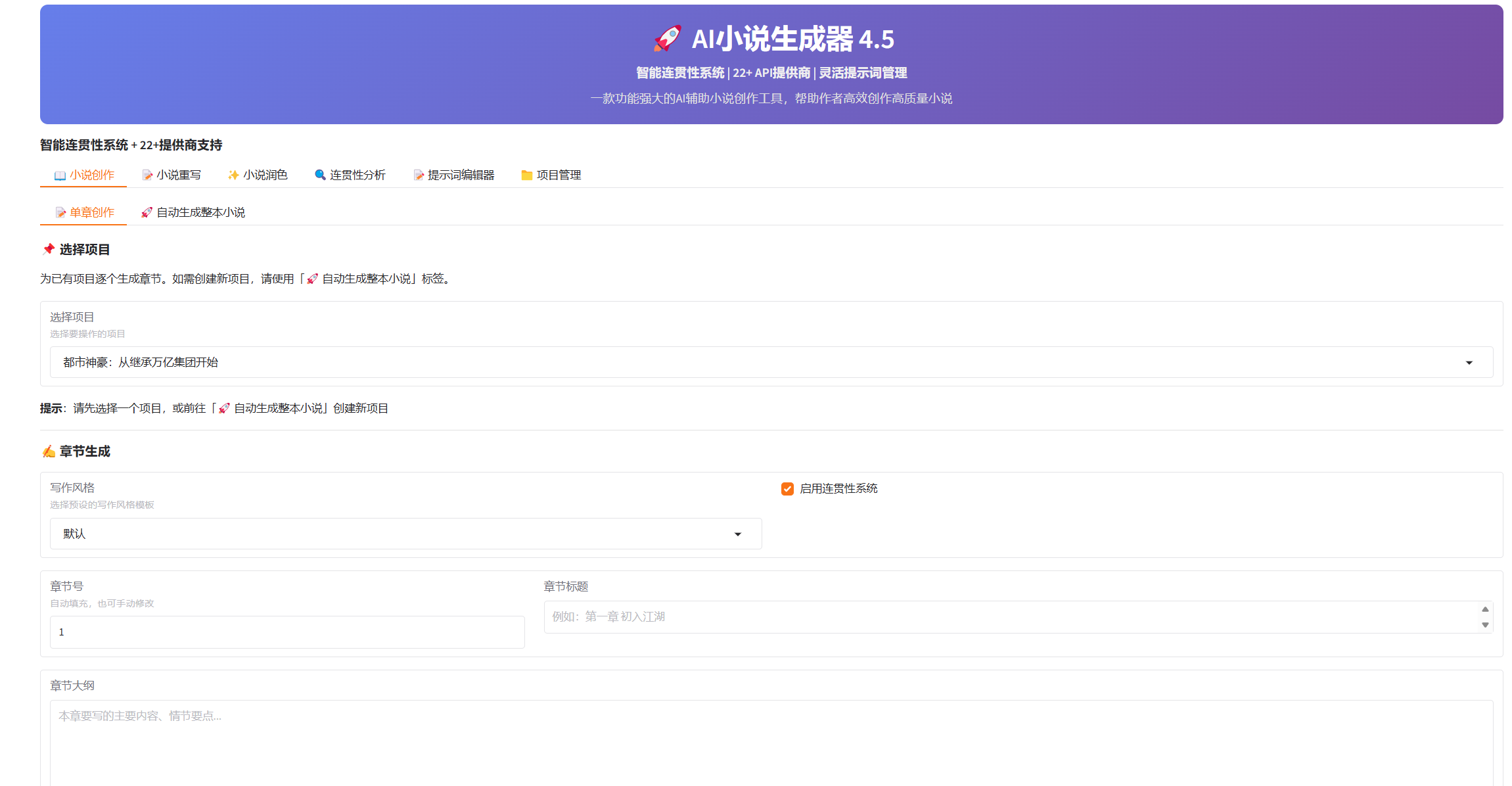Click the rocket icon in the page title banner
1512x786 pixels.
(667, 39)
